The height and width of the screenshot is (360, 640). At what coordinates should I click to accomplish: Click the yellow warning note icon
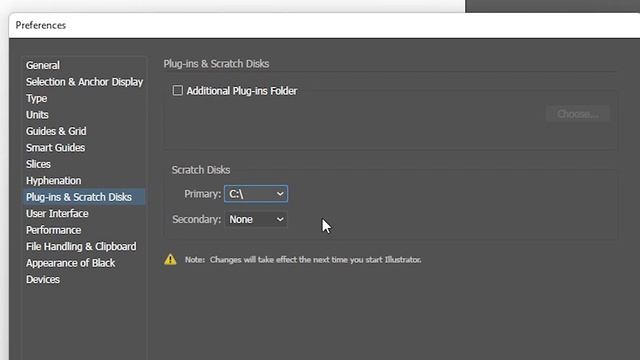tap(170, 259)
